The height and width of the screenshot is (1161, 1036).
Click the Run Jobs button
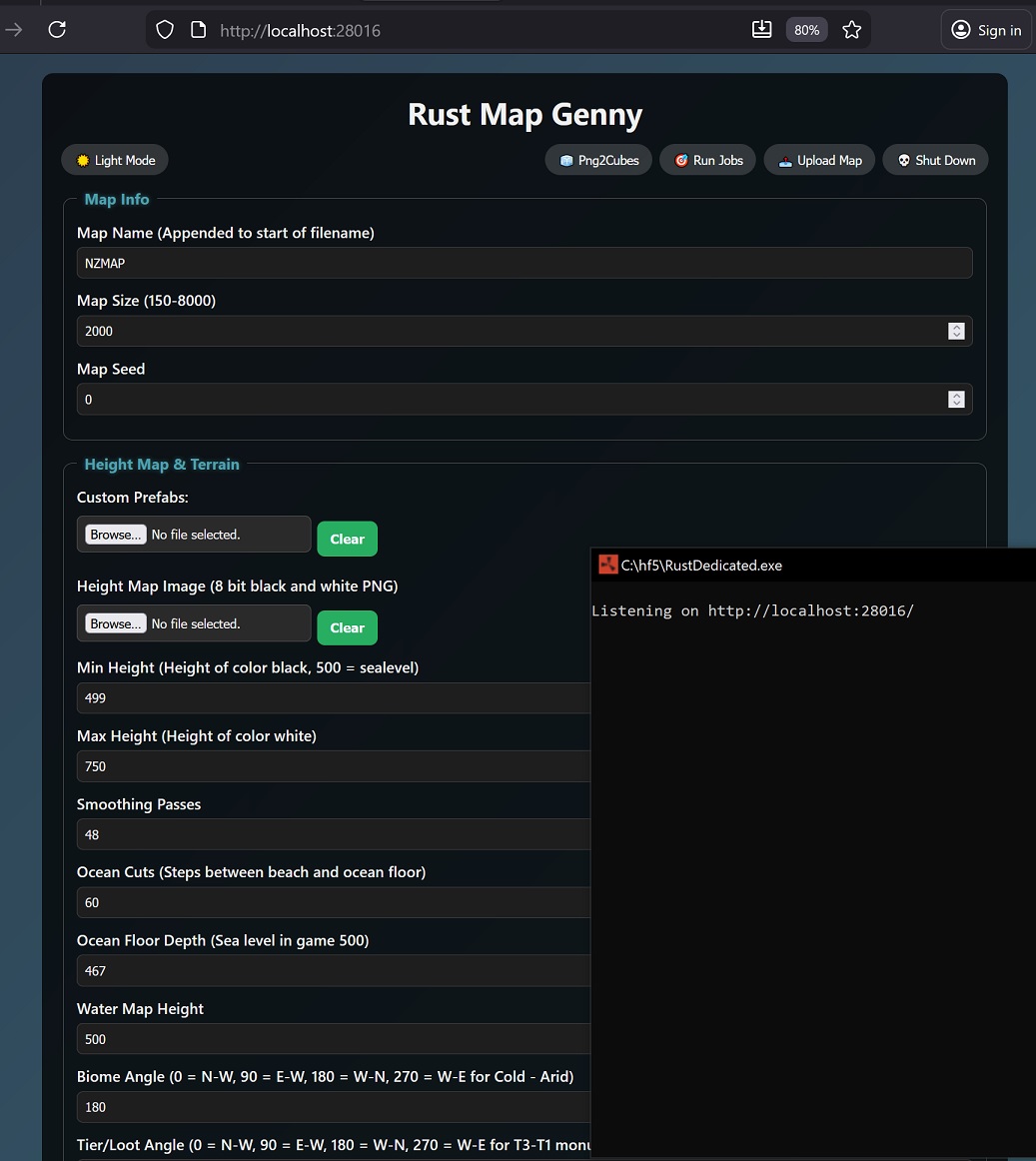[x=708, y=161]
